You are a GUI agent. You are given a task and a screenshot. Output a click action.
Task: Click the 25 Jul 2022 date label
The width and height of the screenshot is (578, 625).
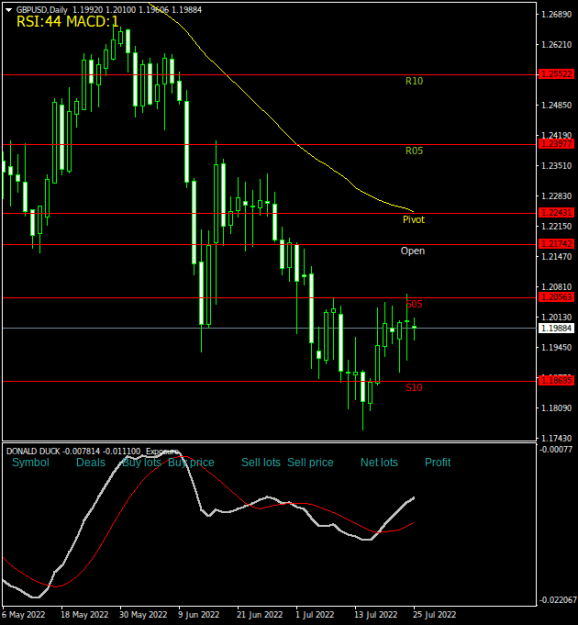pos(434,615)
